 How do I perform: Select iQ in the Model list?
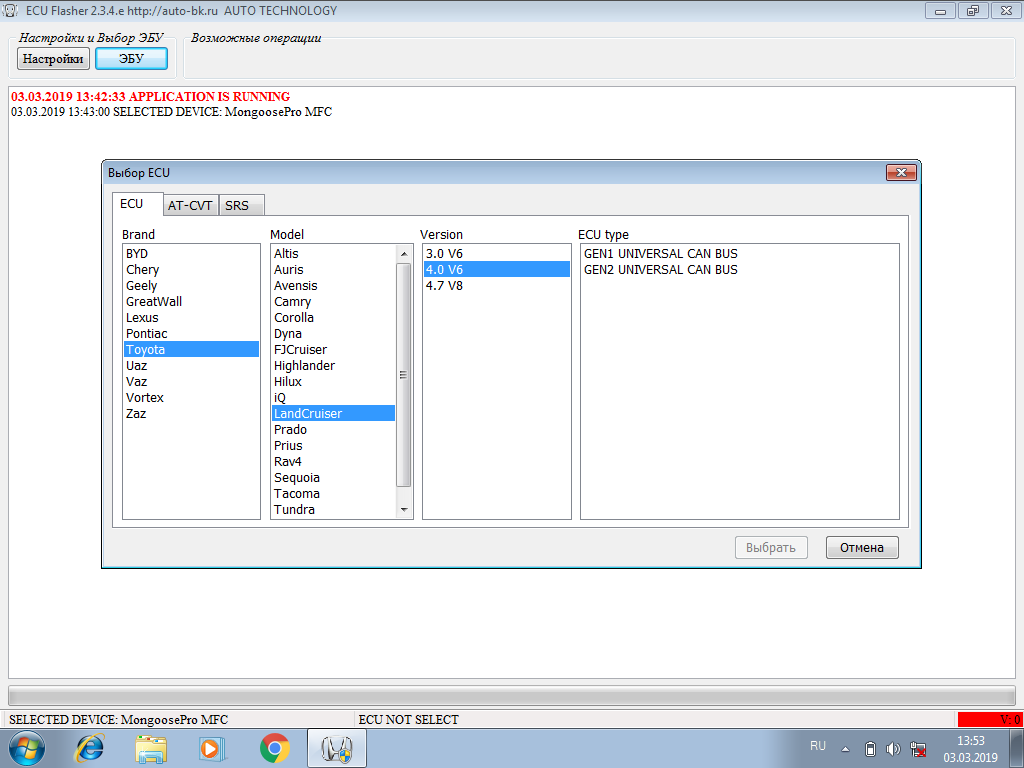click(x=334, y=398)
